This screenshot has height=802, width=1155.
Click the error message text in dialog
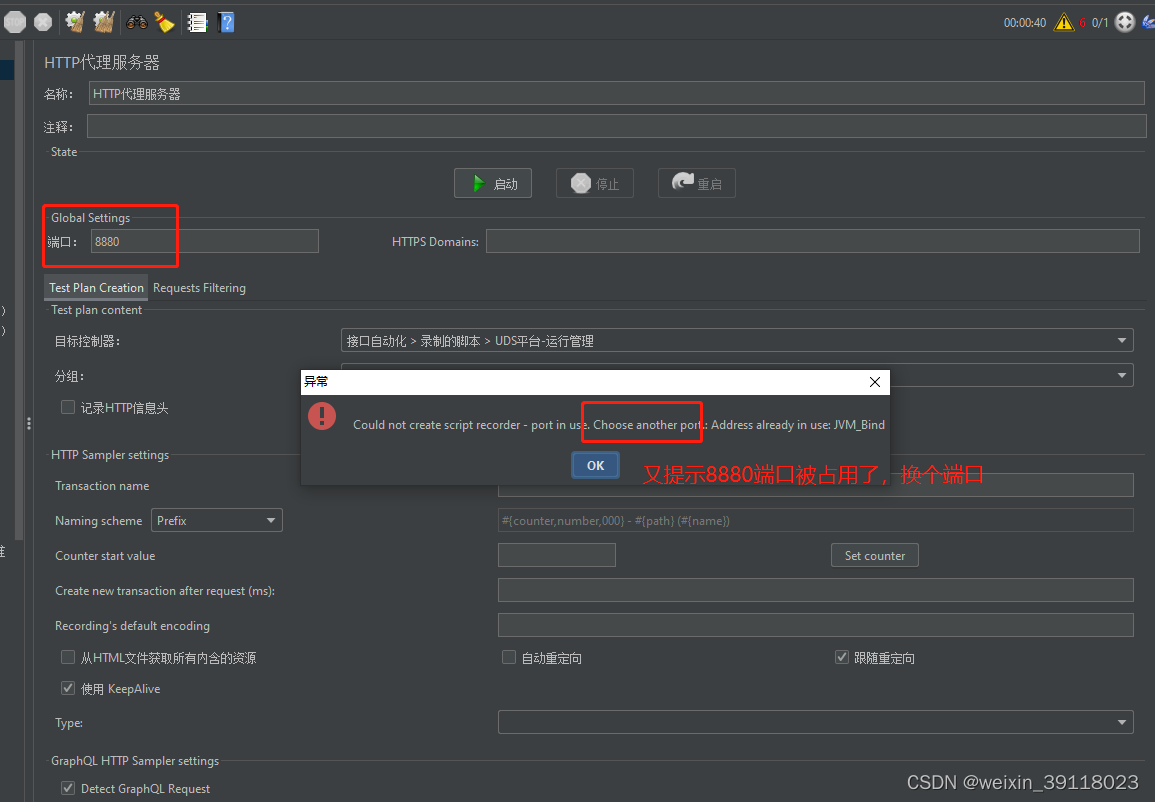click(x=619, y=425)
